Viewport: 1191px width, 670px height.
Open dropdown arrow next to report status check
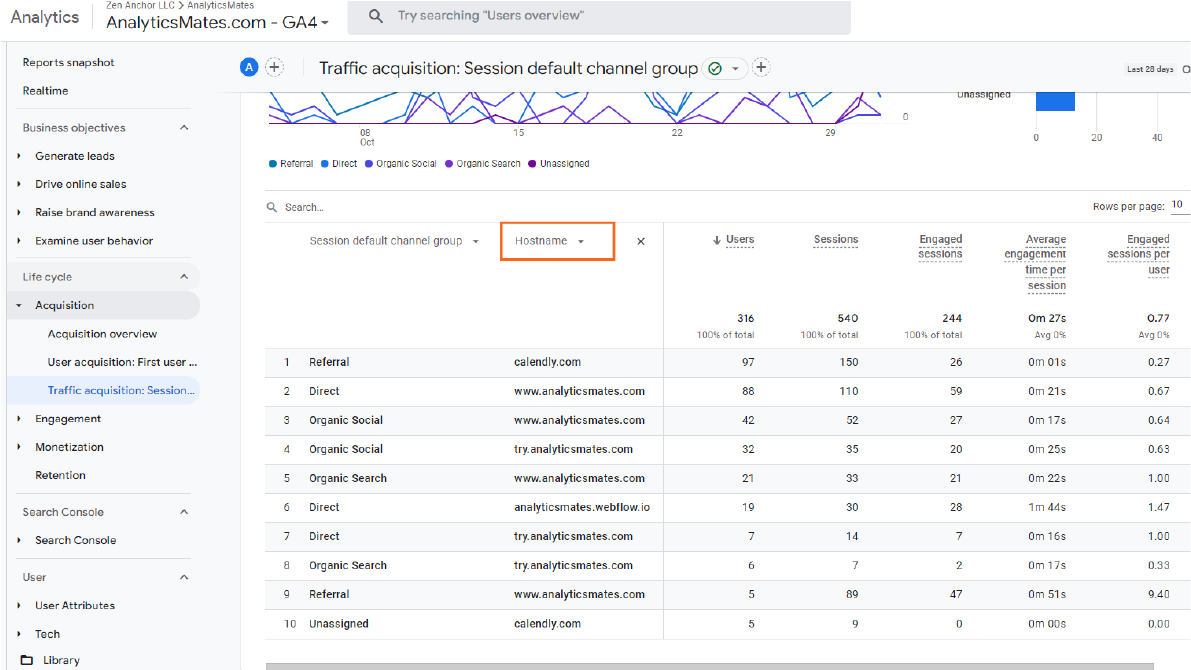click(735, 68)
